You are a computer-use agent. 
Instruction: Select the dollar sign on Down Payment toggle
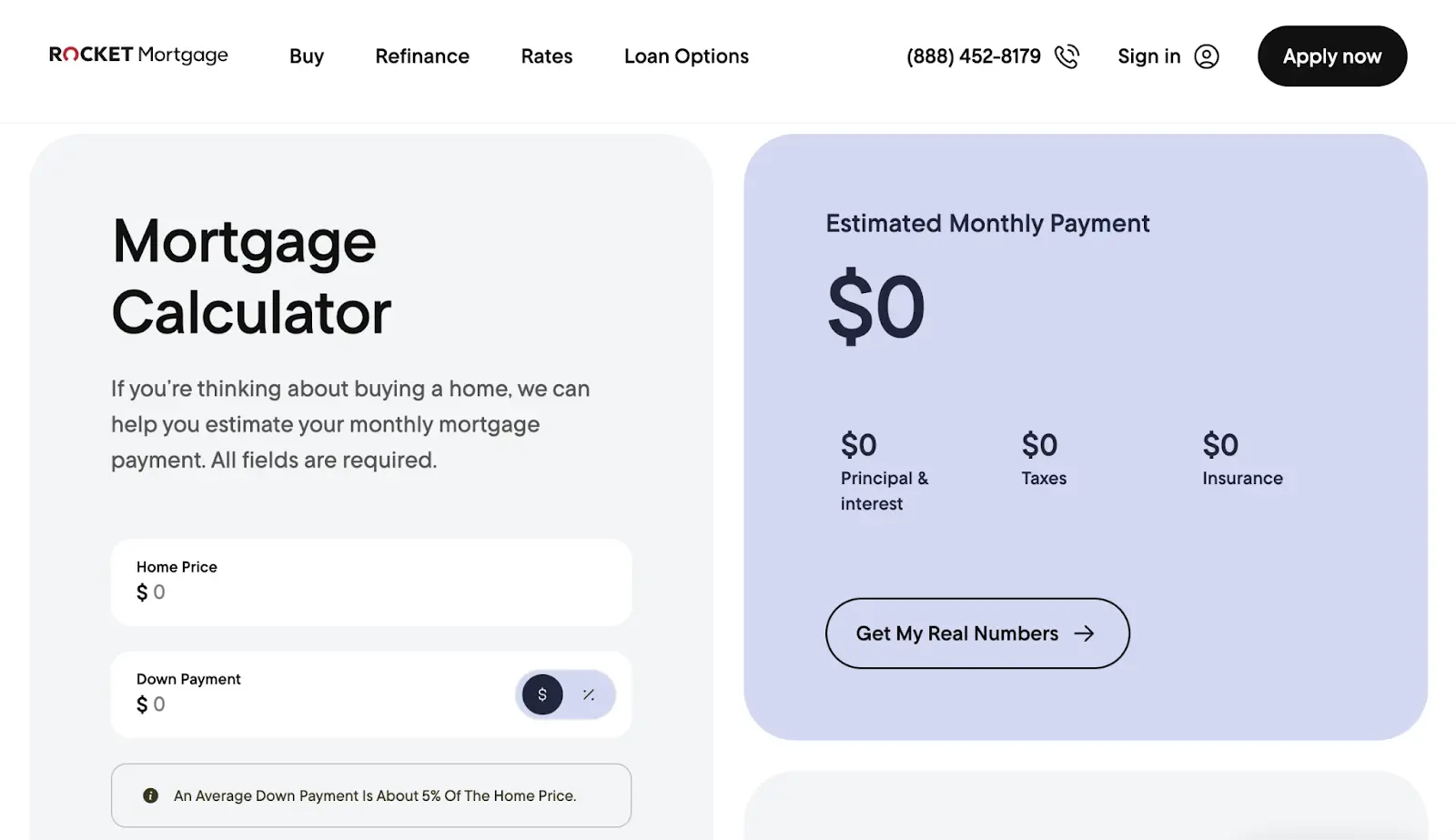(x=542, y=694)
